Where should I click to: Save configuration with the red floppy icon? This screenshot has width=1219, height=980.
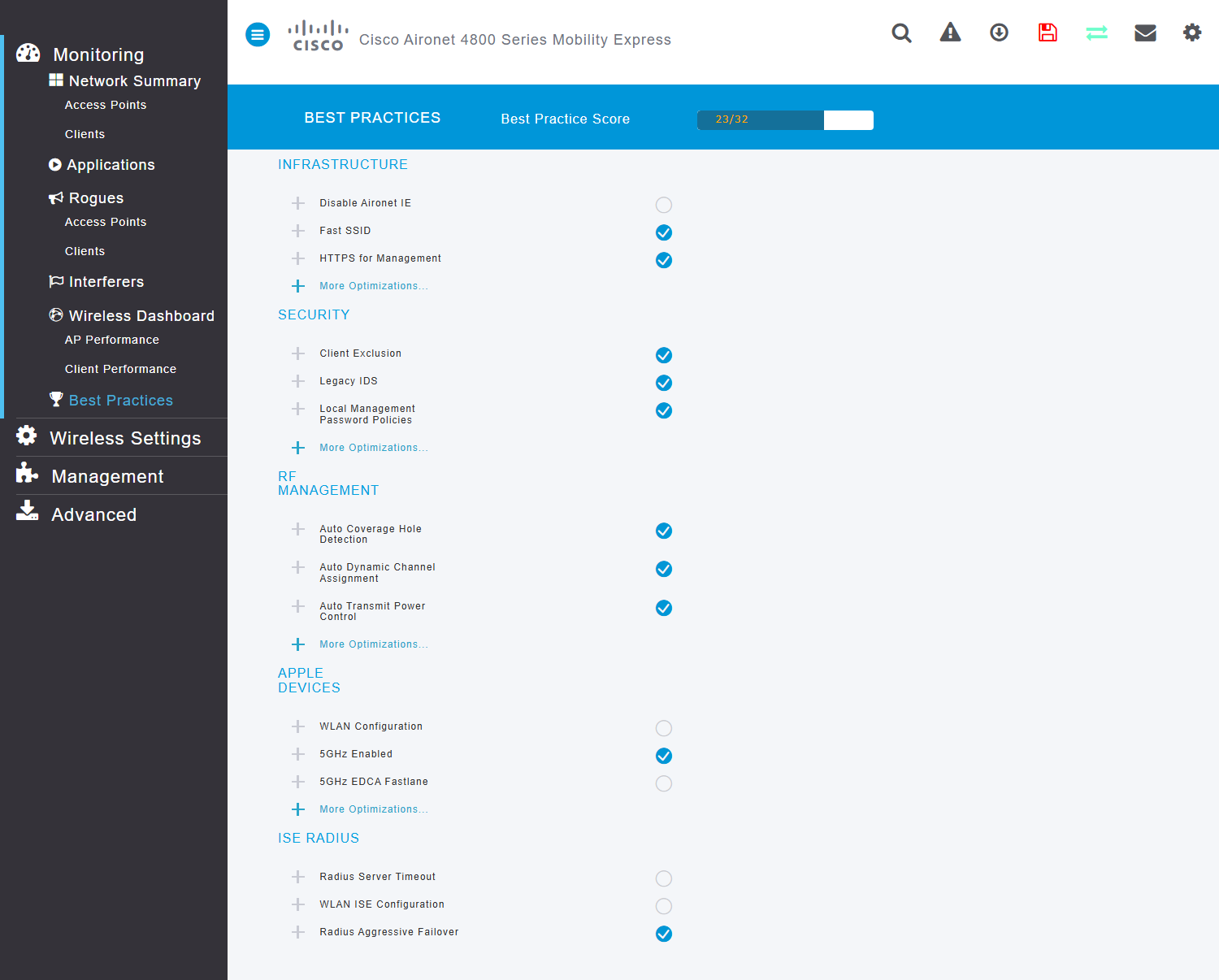1048,33
